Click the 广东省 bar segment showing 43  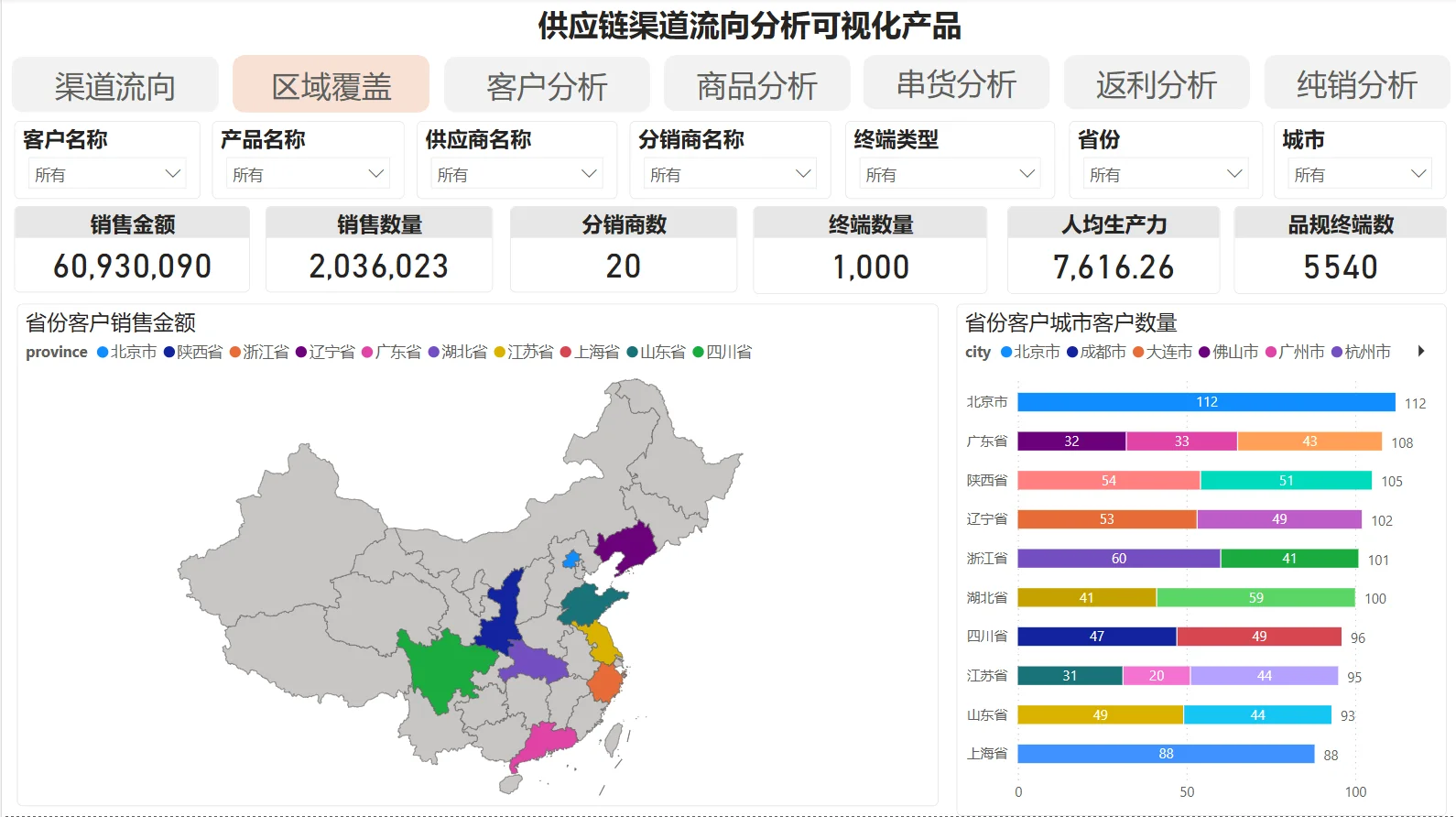click(1309, 441)
